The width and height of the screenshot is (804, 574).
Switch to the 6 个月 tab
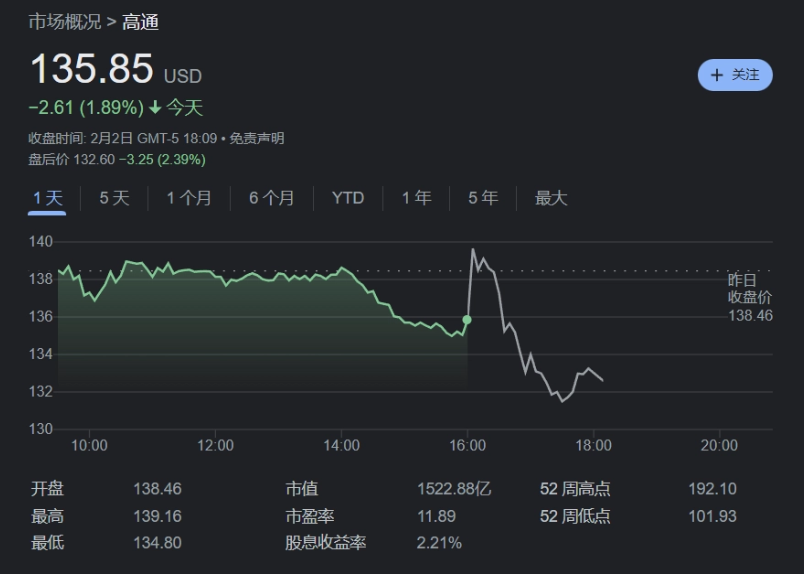coord(271,198)
